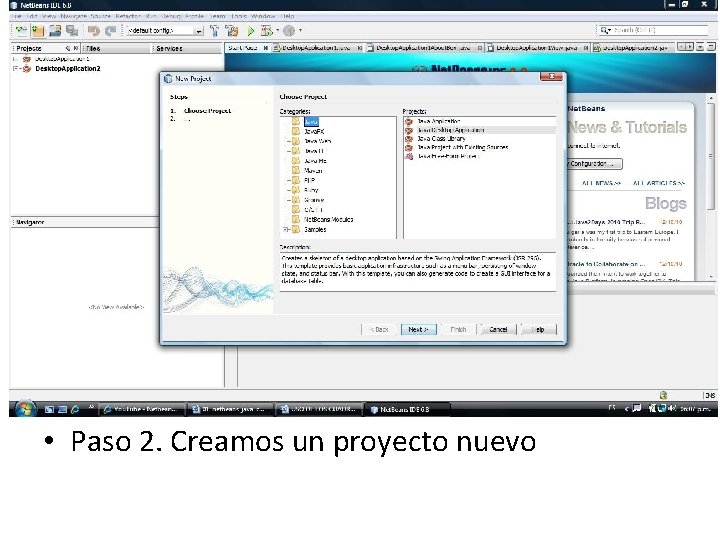
Task: Open the editor documents list dropdown
Action: pyautogui.click(x=700, y=47)
